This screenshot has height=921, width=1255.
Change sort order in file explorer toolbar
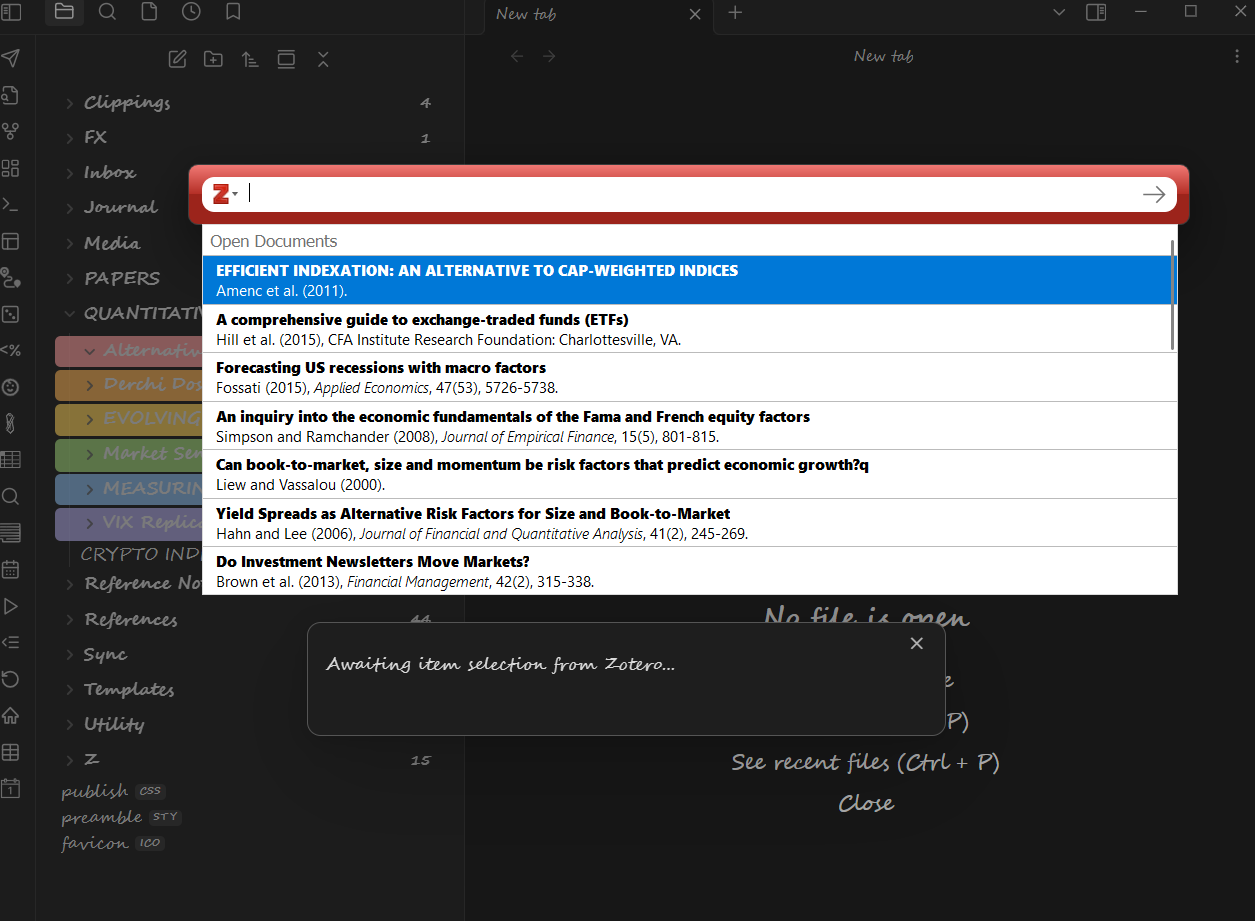pyautogui.click(x=250, y=59)
